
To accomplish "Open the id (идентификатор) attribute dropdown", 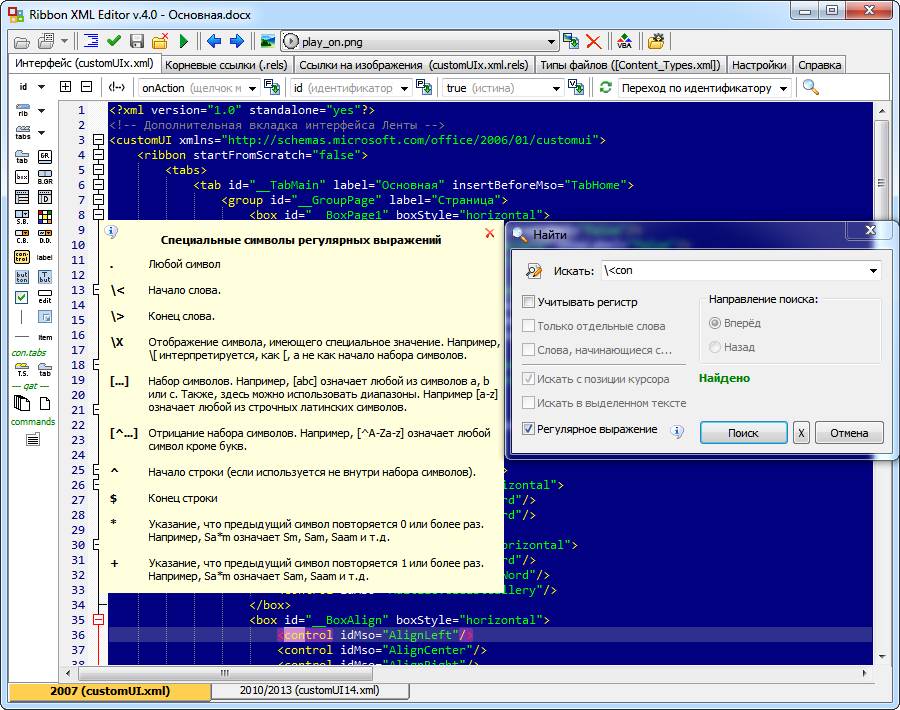I will click(x=405, y=88).
